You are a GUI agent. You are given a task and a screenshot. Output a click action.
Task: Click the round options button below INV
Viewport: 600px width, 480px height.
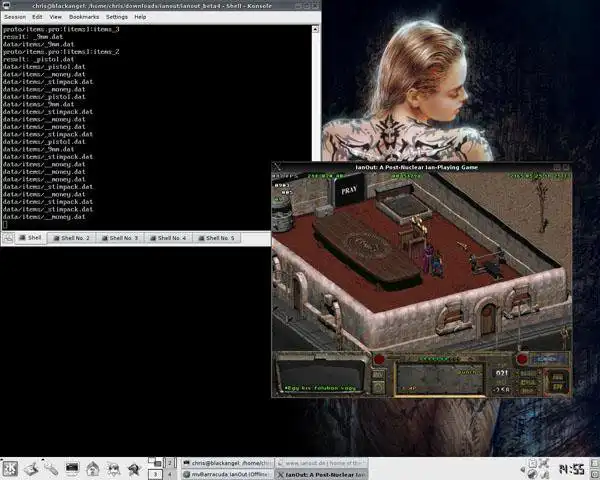[x=378, y=388]
